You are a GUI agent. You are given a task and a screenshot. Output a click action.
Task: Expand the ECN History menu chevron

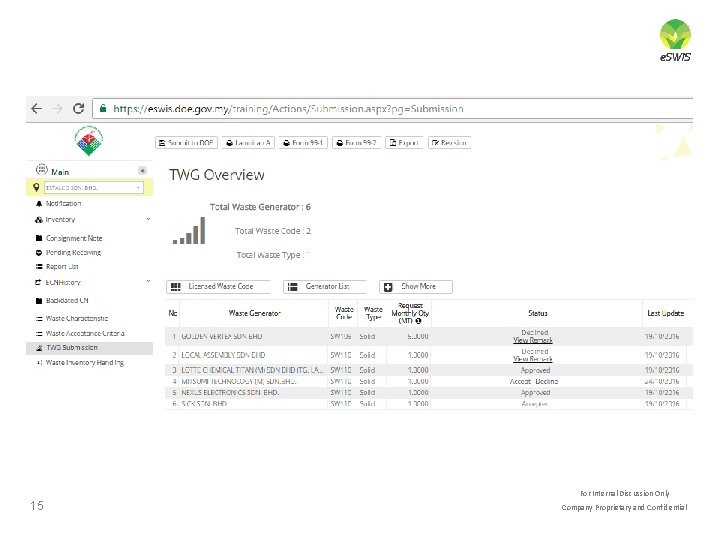pos(148,281)
